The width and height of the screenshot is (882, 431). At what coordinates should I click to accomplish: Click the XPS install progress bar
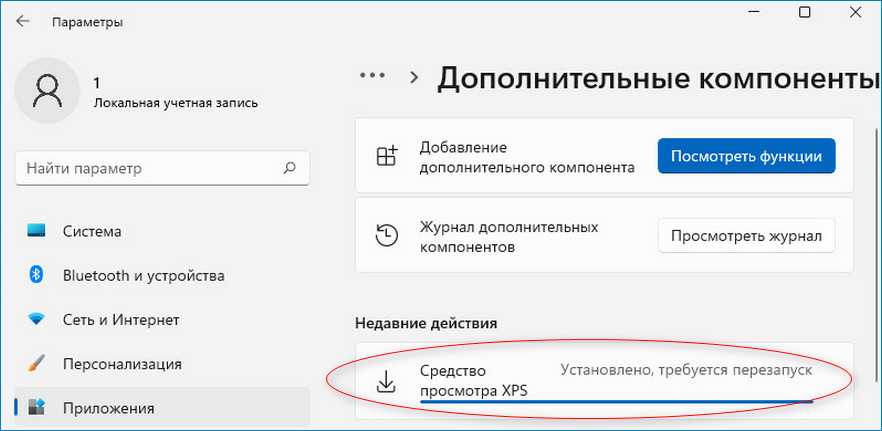[616, 402]
